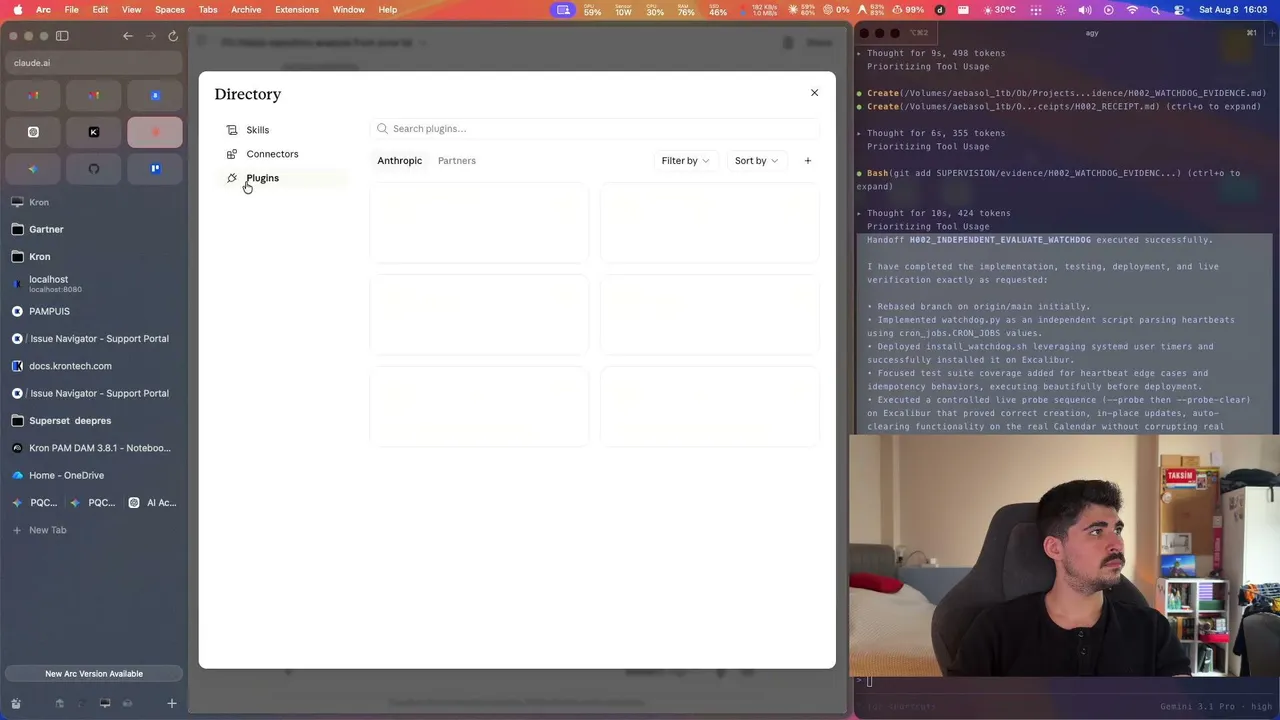Toggle the Arc sidebar panel icon
Viewport: 1280px width, 720px height.
coord(62,36)
